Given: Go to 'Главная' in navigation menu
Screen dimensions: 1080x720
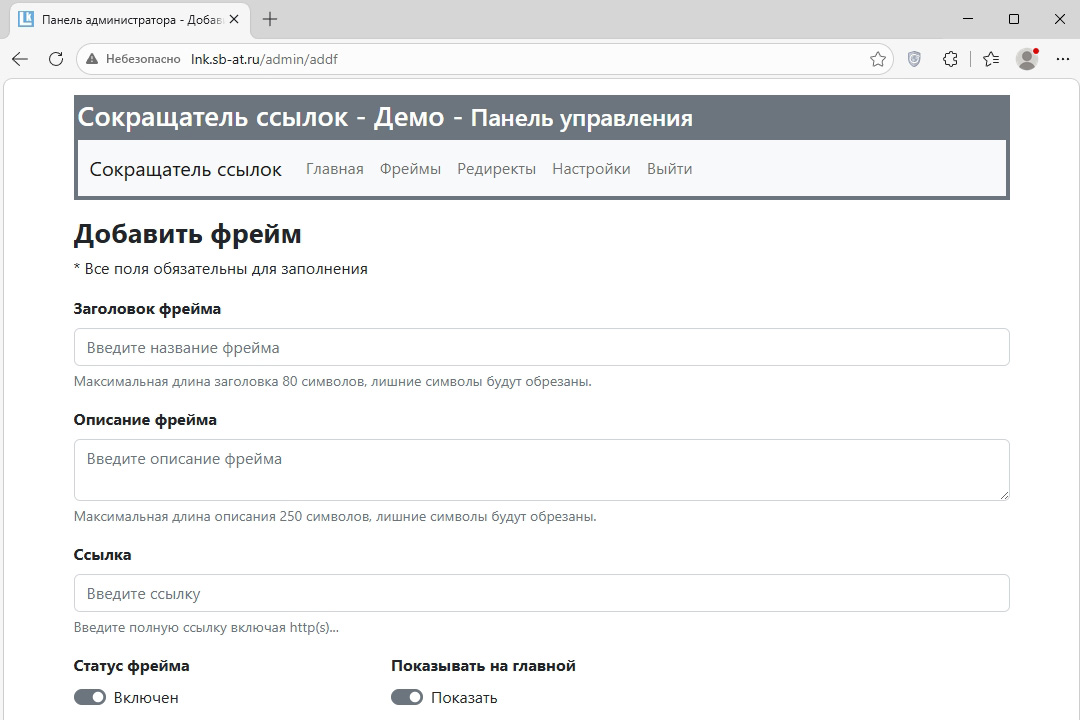Looking at the screenshot, I should click(x=334, y=169).
